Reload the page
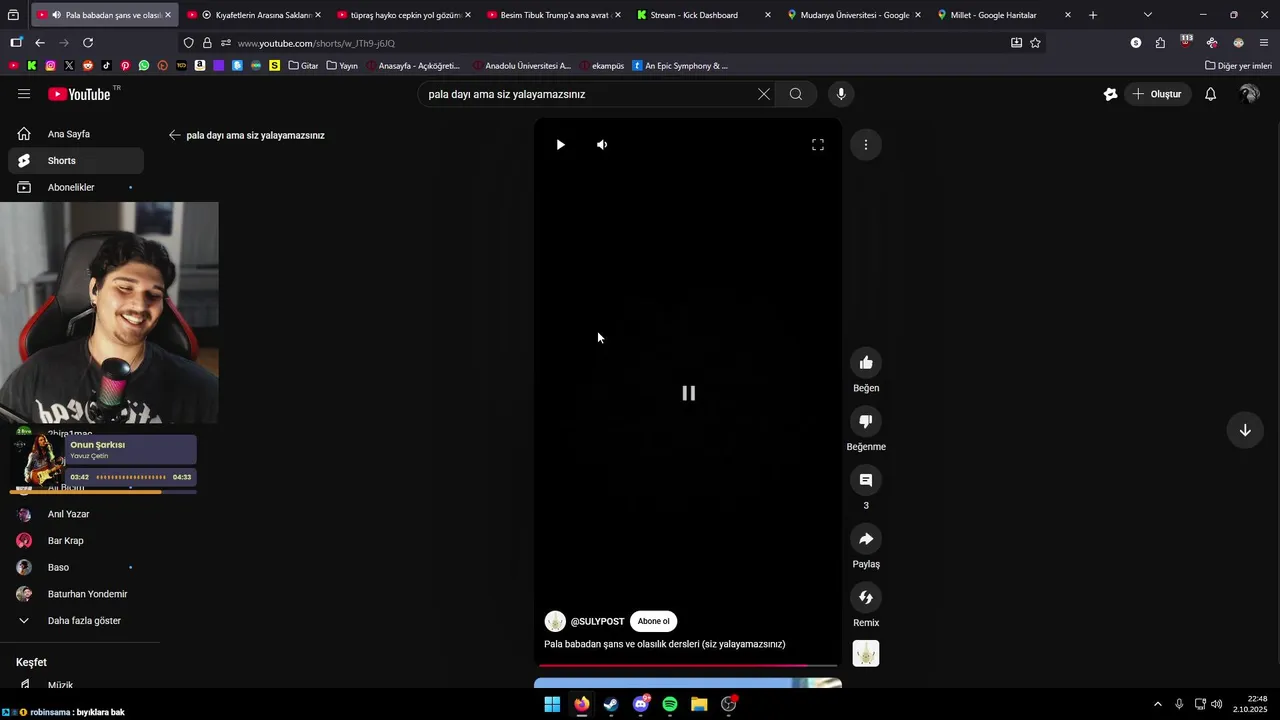Viewport: 1280px width, 720px height. click(x=88, y=43)
